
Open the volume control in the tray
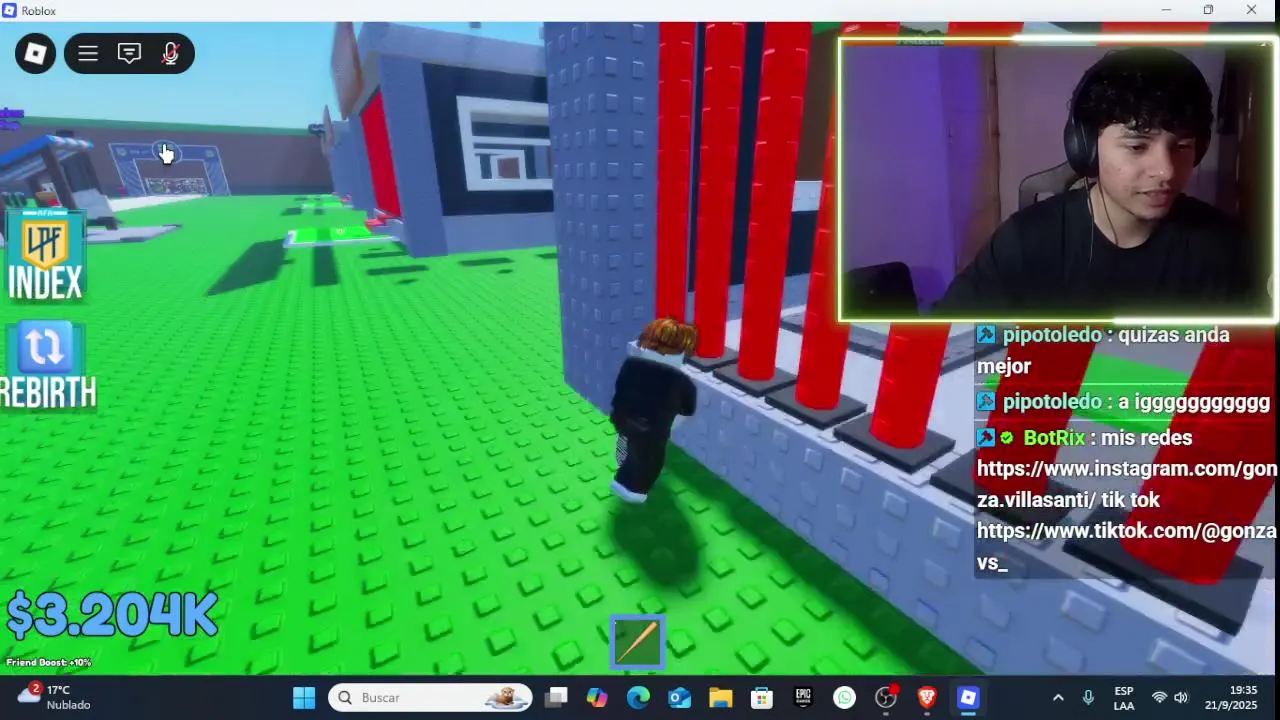point(1181,698)
